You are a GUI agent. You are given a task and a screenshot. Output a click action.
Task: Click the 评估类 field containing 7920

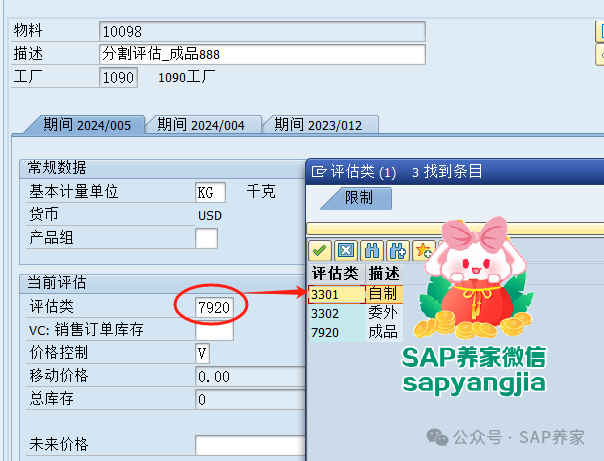click(215, 307)
